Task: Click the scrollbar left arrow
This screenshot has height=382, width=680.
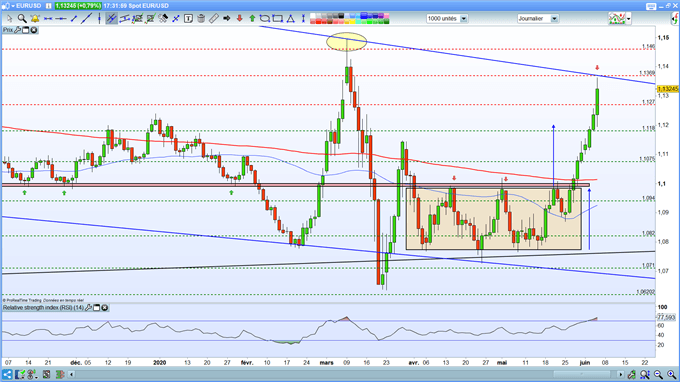Action: pos(72,374)
